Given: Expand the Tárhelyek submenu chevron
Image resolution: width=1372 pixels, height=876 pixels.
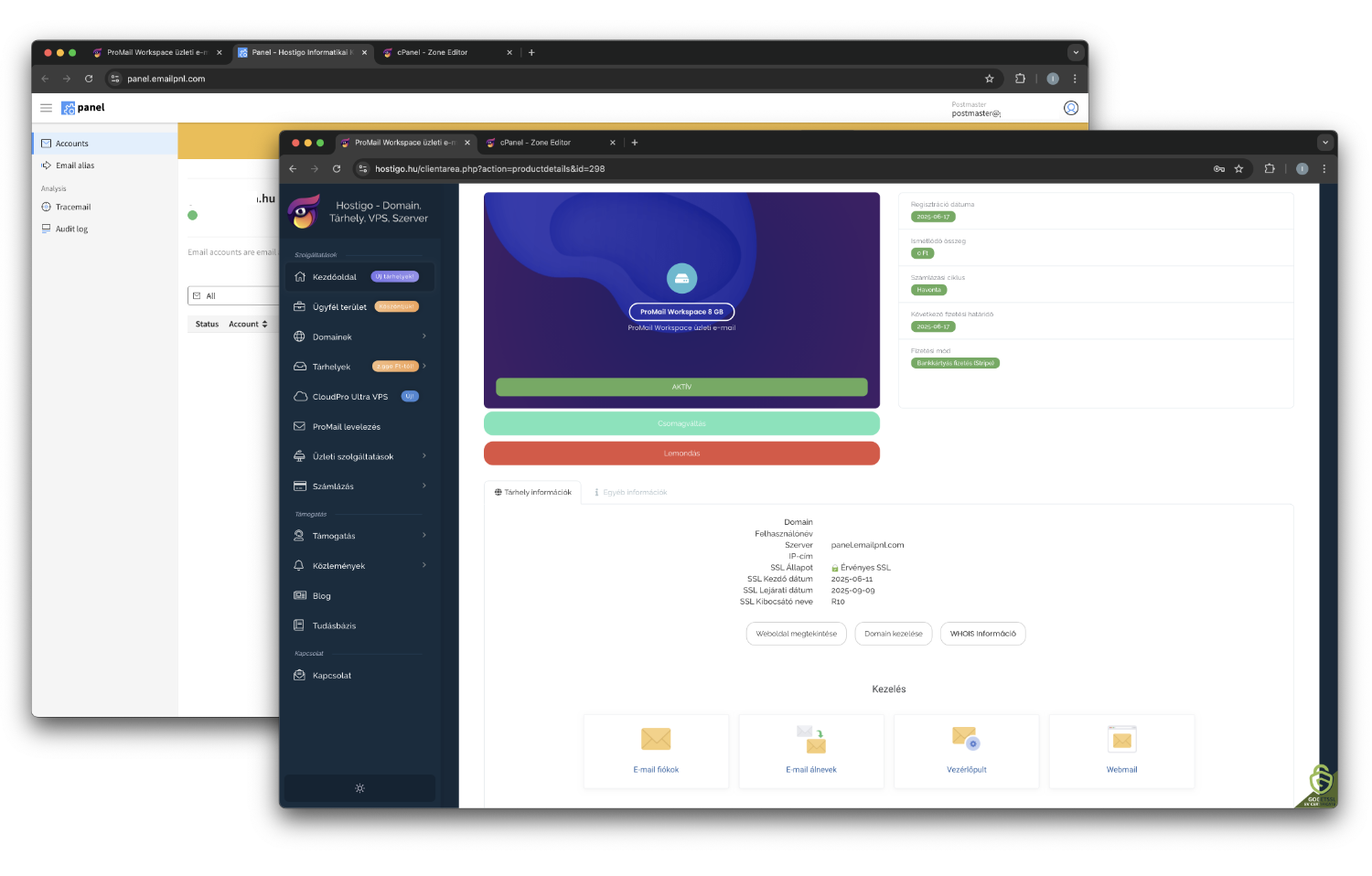Looking at the screenshot, I should coord(424,366).
